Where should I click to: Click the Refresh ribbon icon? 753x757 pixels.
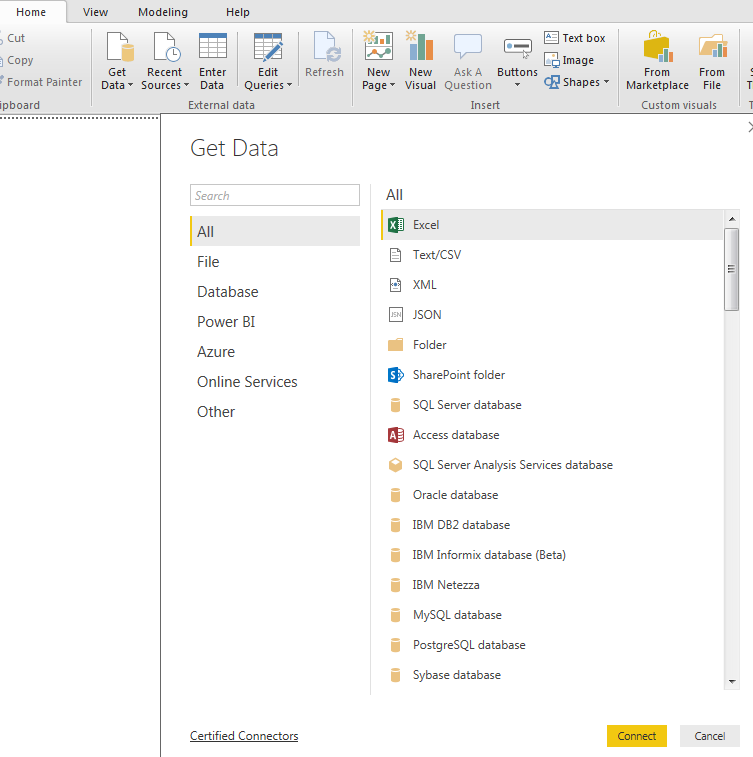(x=327, y=47)
